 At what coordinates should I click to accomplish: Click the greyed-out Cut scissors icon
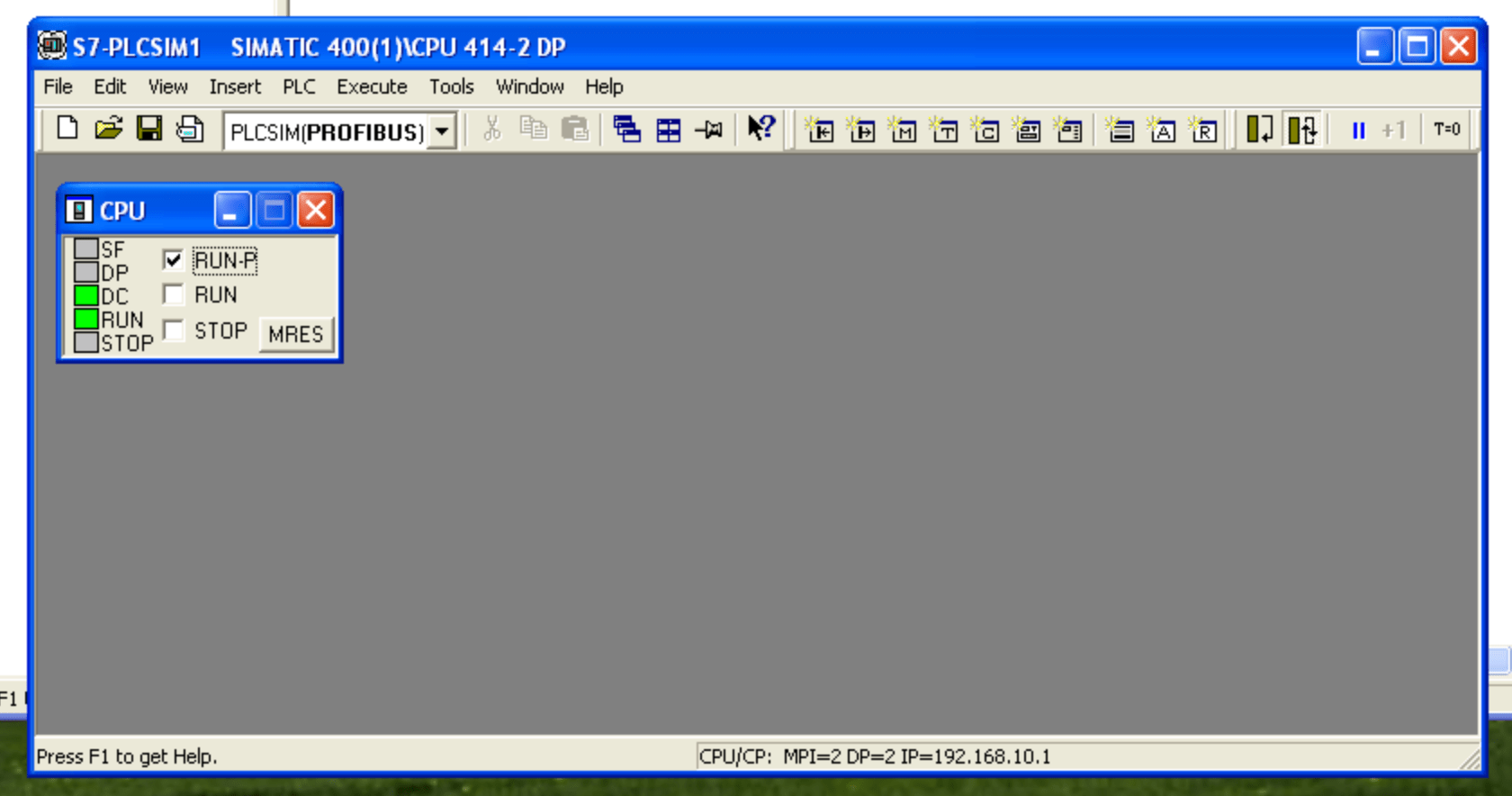point(491,130)
